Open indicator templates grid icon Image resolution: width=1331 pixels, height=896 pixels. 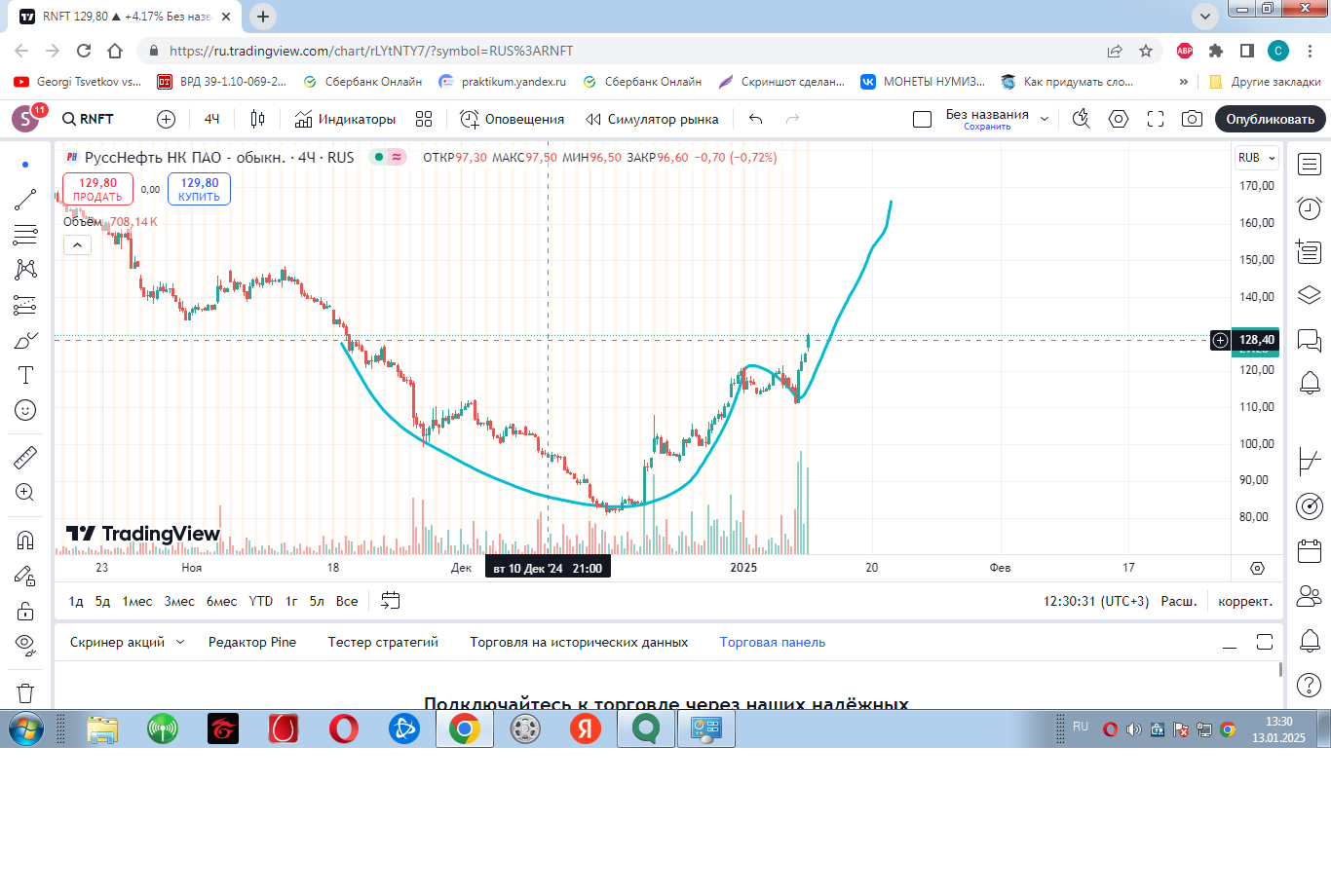click(x=424, y=119)
